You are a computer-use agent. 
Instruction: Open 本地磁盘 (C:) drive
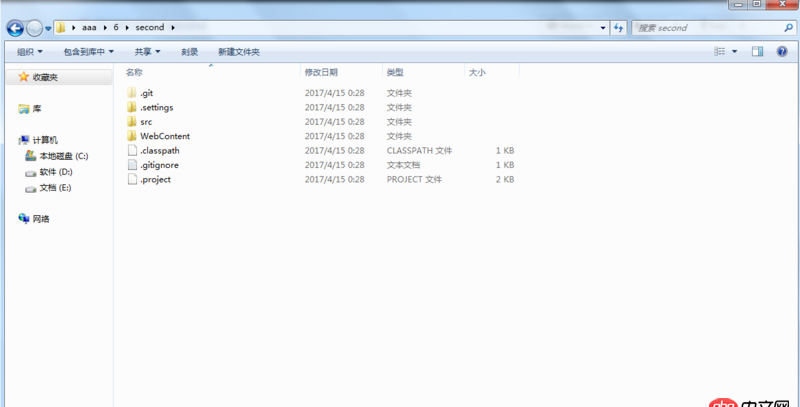tap(64, 156)
